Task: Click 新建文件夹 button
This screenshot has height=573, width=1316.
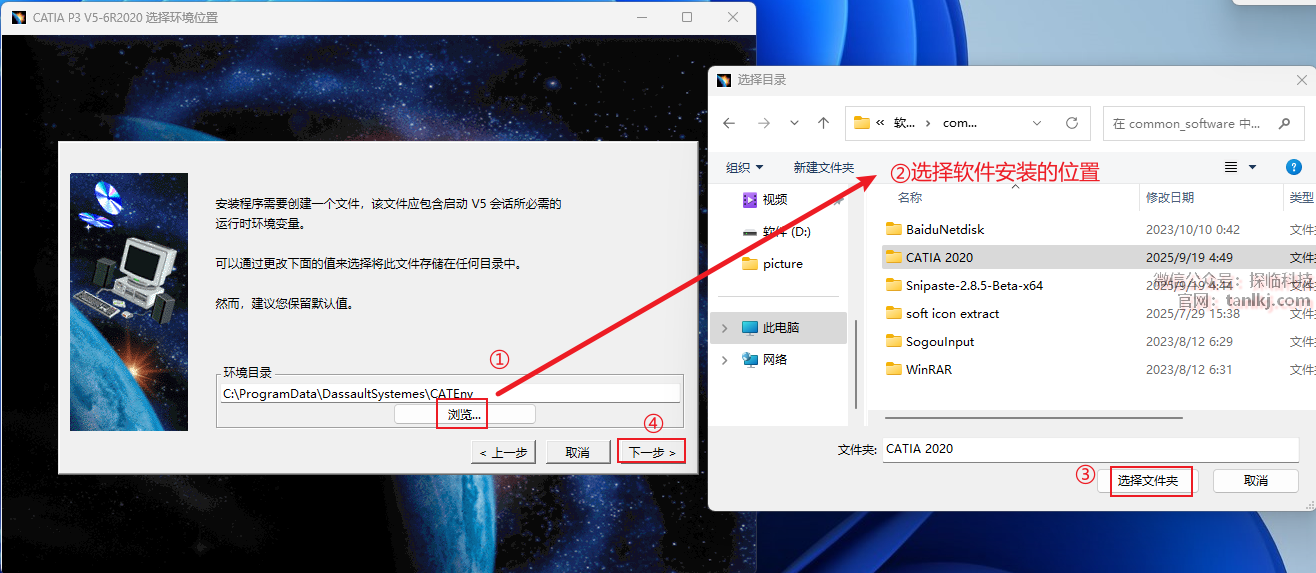Action: [823, 167]
